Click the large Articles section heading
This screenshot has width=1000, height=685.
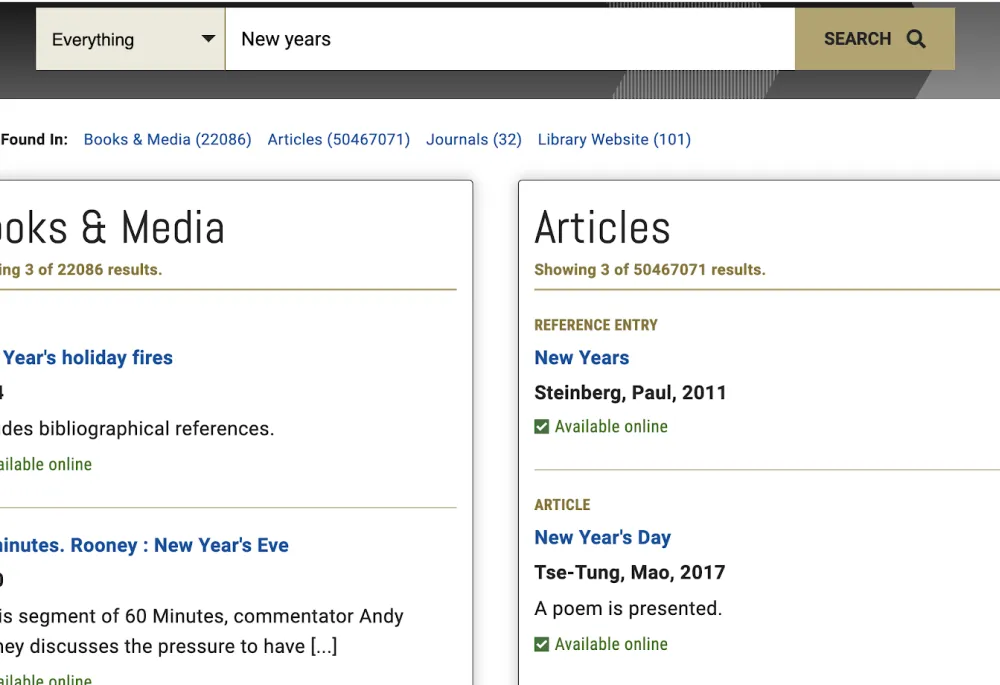(x=602, y=228)
